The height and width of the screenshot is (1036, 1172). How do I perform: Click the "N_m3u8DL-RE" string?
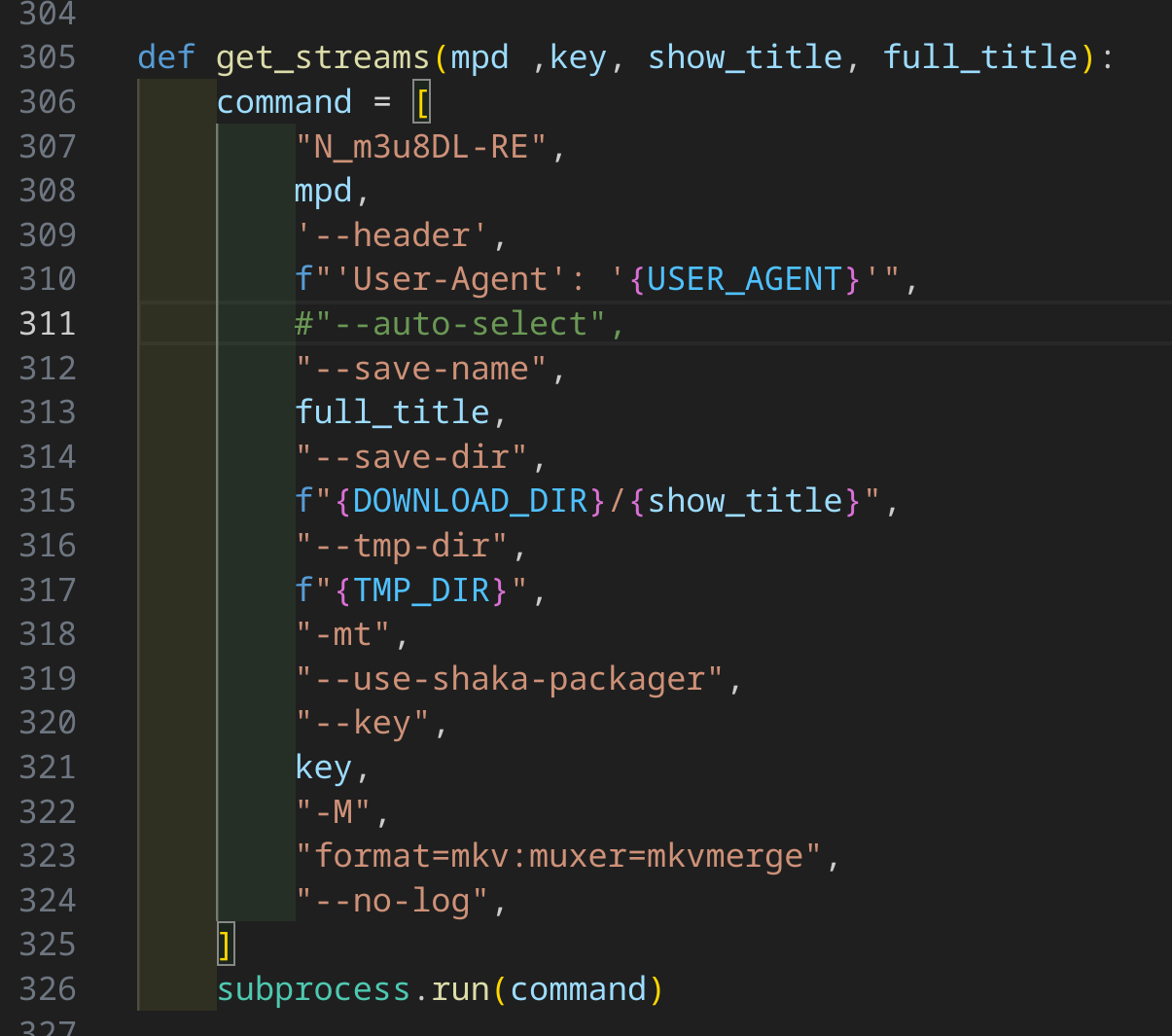[x=421, y=147]
